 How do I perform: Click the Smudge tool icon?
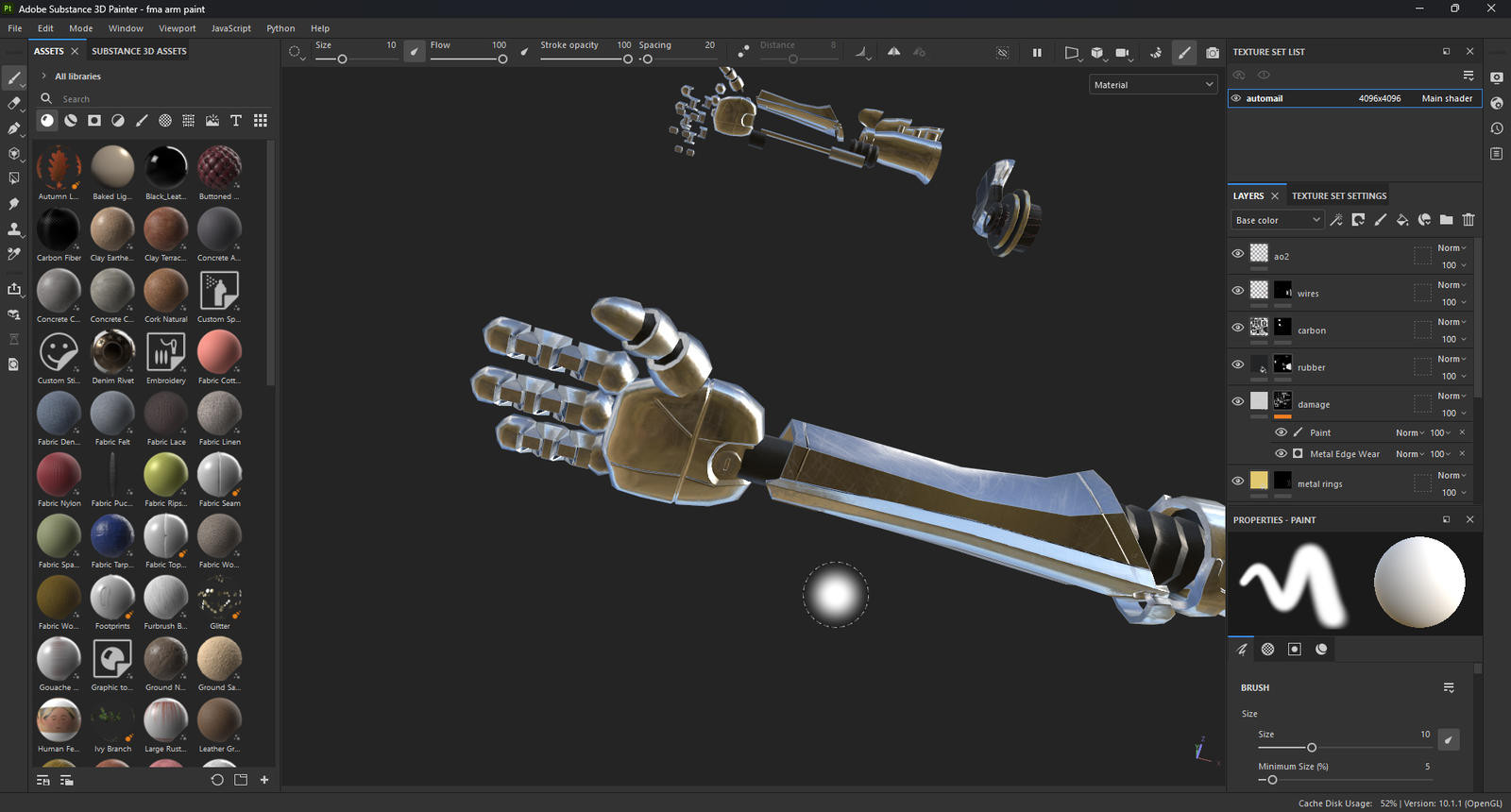tap(14, 204)
